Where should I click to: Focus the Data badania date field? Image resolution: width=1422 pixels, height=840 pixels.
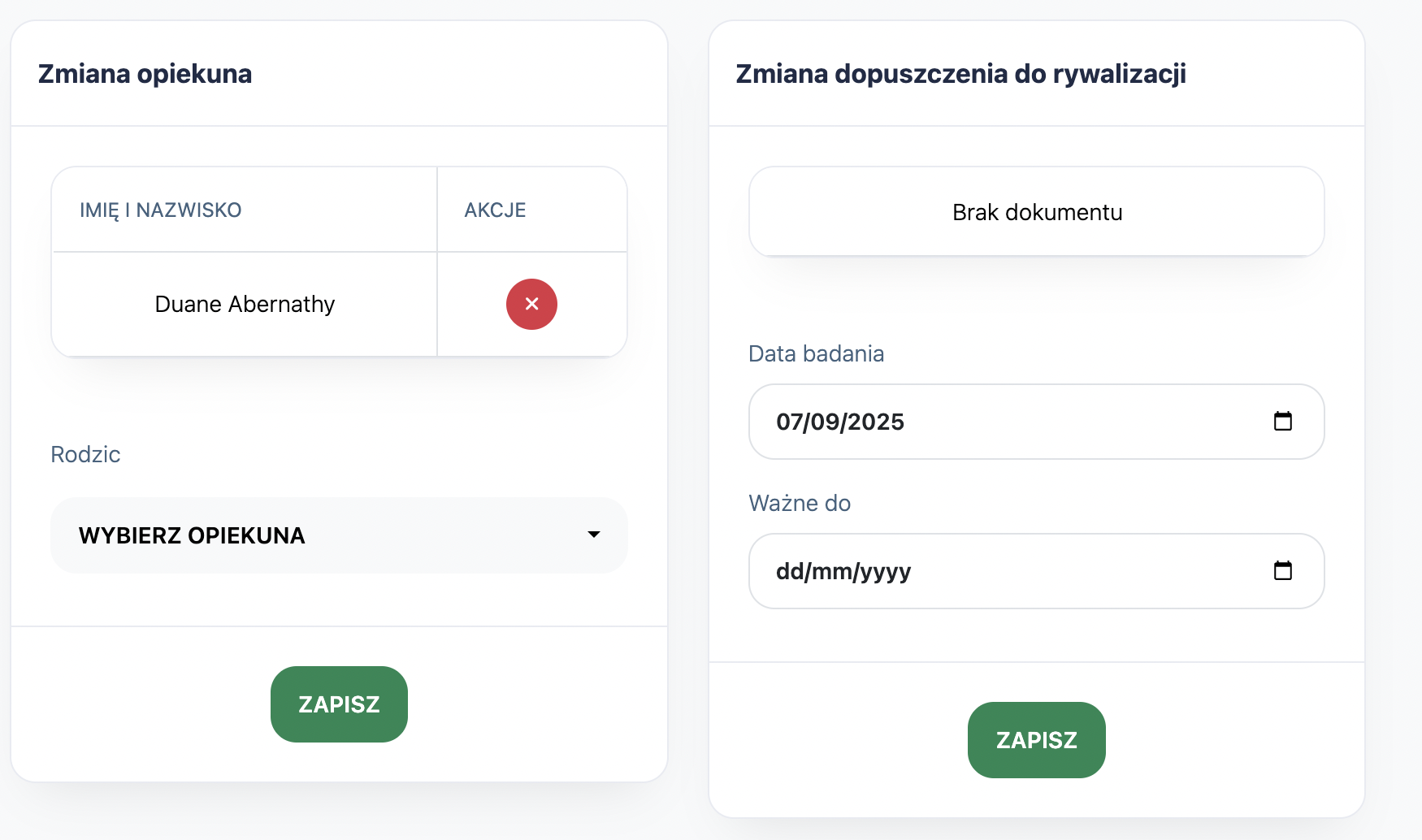tap(1036, 422)
